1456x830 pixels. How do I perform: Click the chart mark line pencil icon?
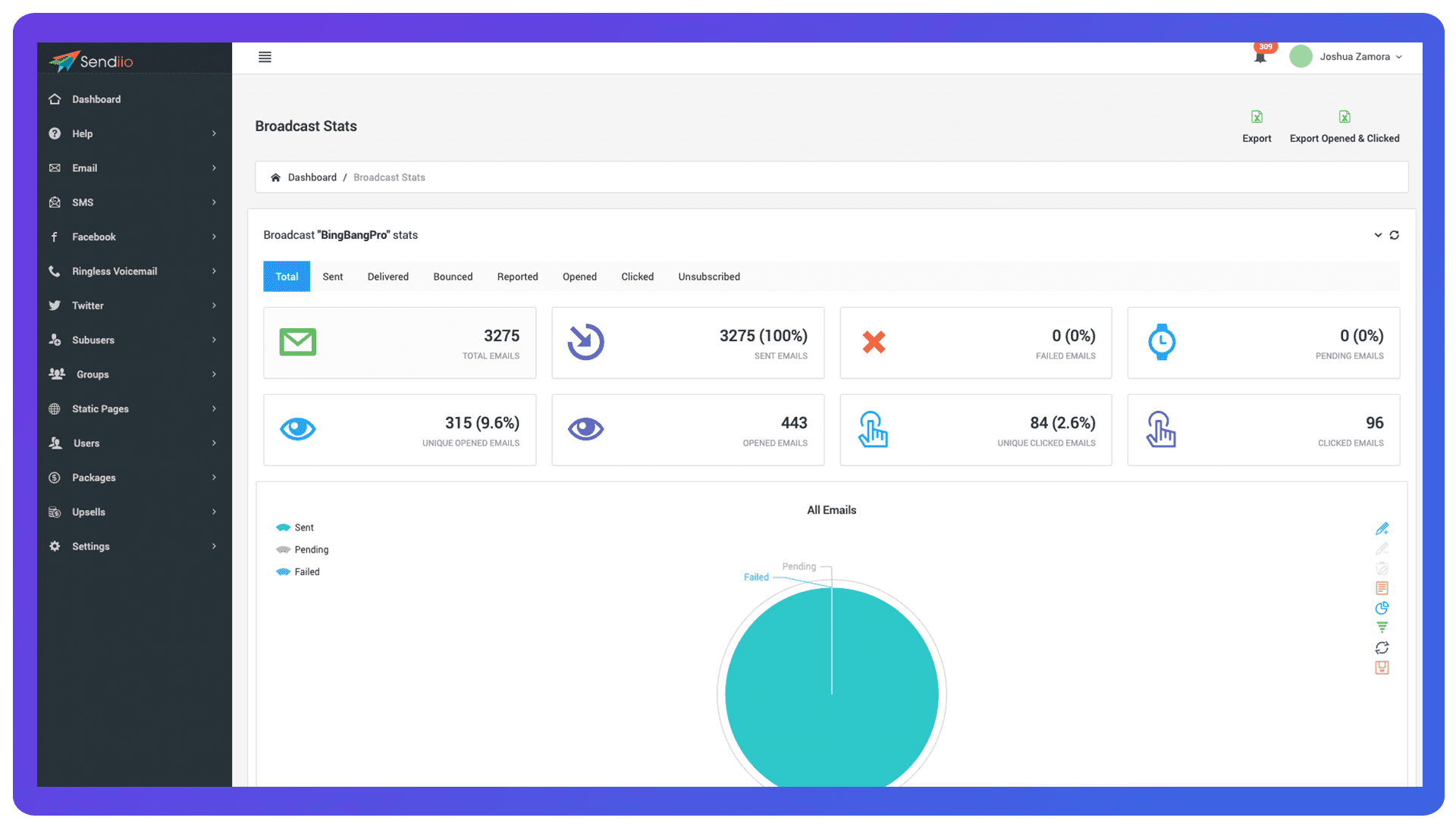[x=1382, y=528]
